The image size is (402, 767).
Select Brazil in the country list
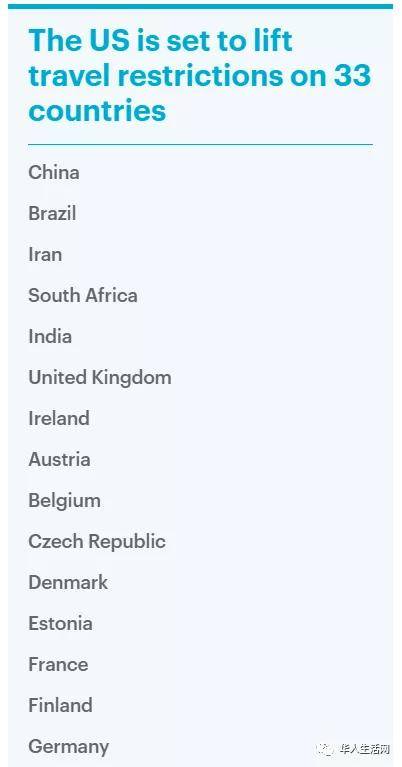point(52,213)
